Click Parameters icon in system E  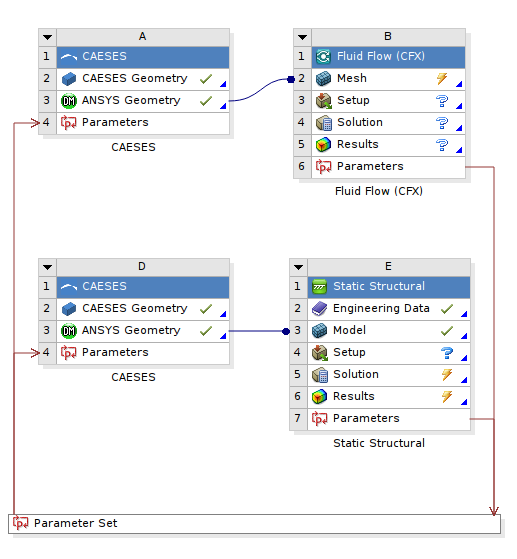[319, 419]
